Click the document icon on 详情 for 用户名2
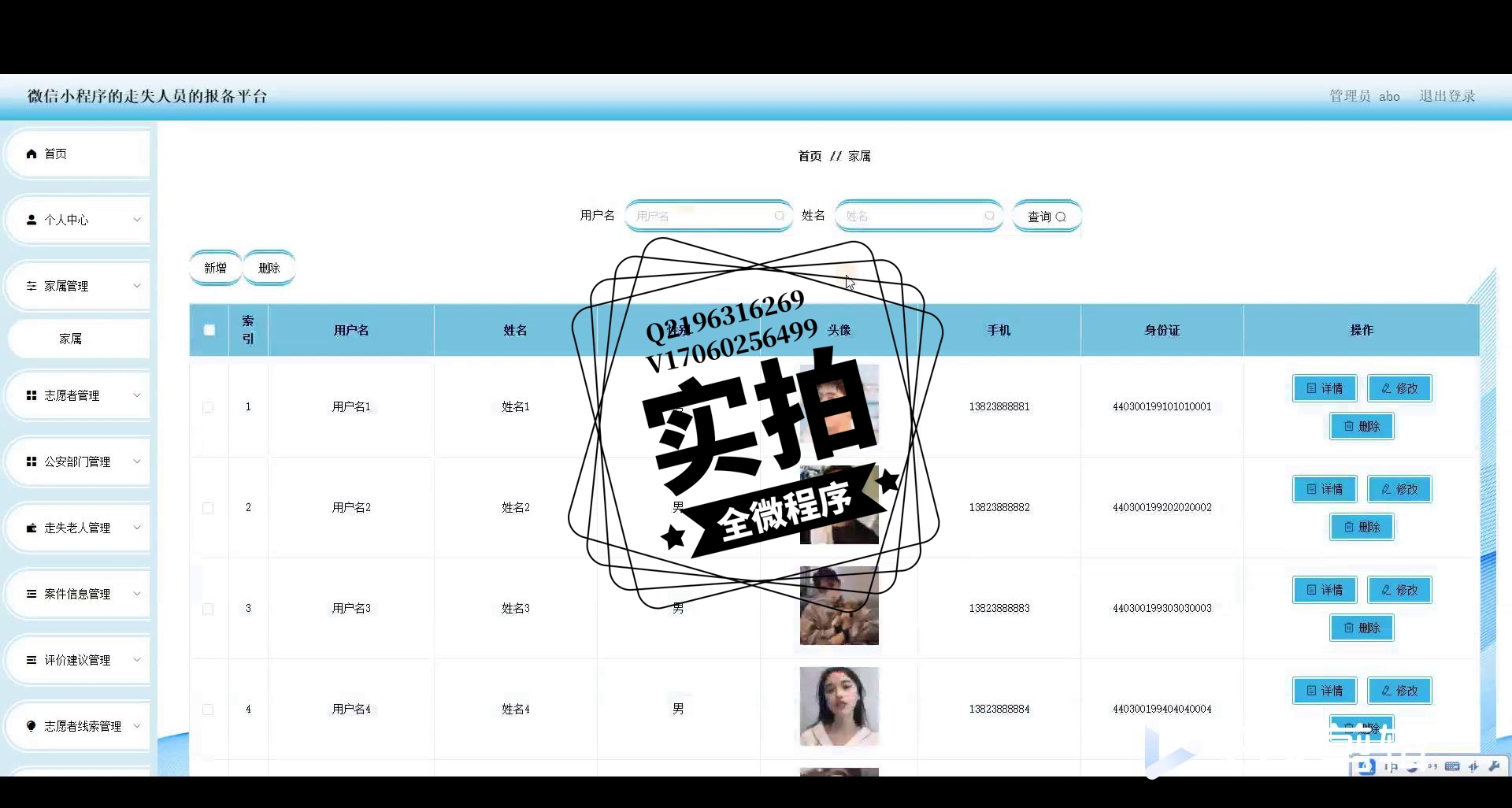This screenshot has height=808, width=1512. click(x=1311, y=489)
